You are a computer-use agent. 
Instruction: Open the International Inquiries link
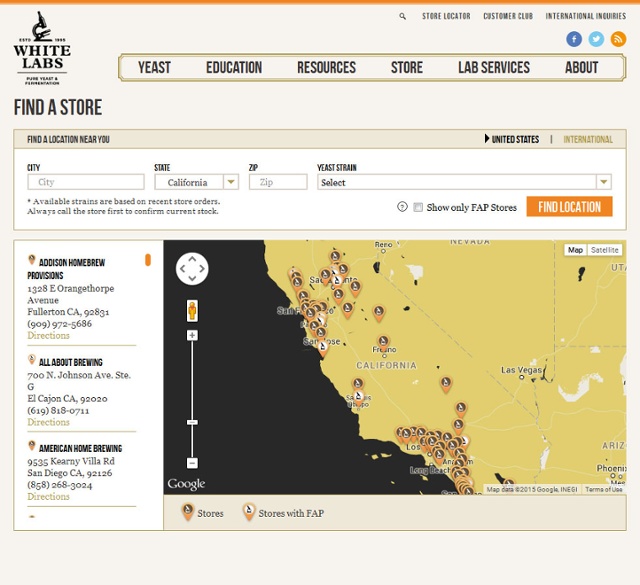586,16
